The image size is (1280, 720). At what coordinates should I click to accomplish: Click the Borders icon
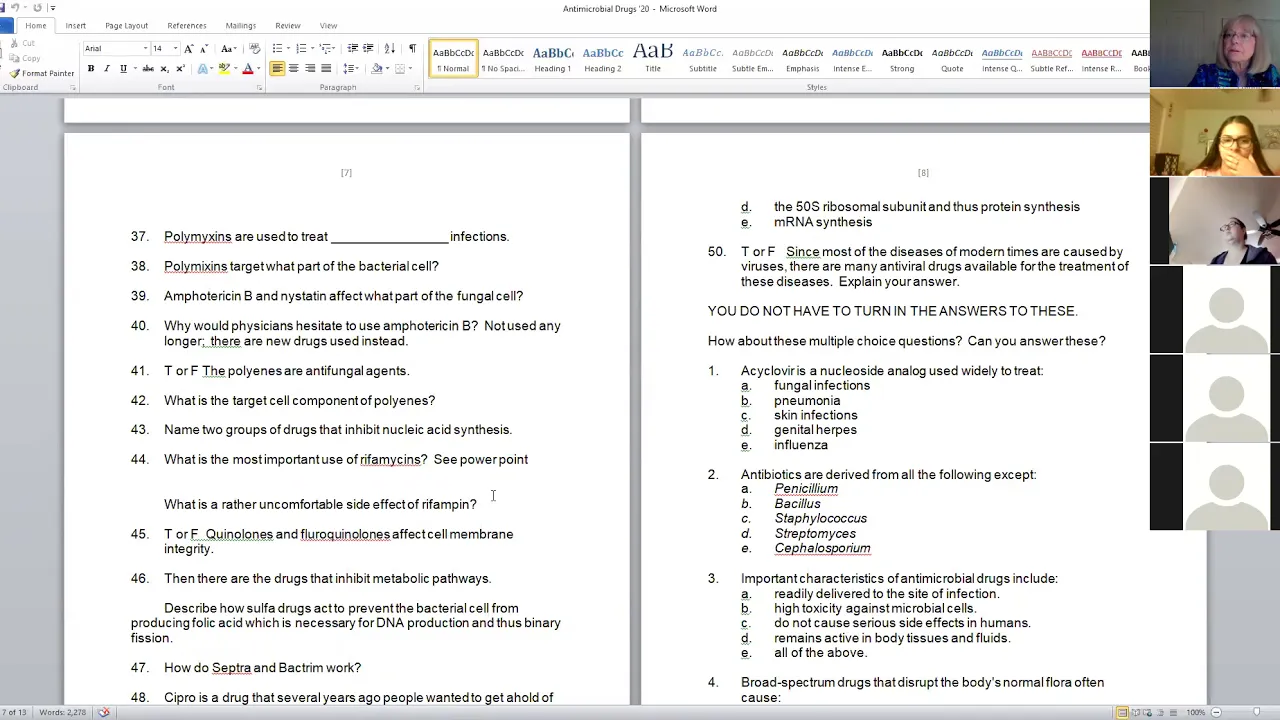click(399, 68)
